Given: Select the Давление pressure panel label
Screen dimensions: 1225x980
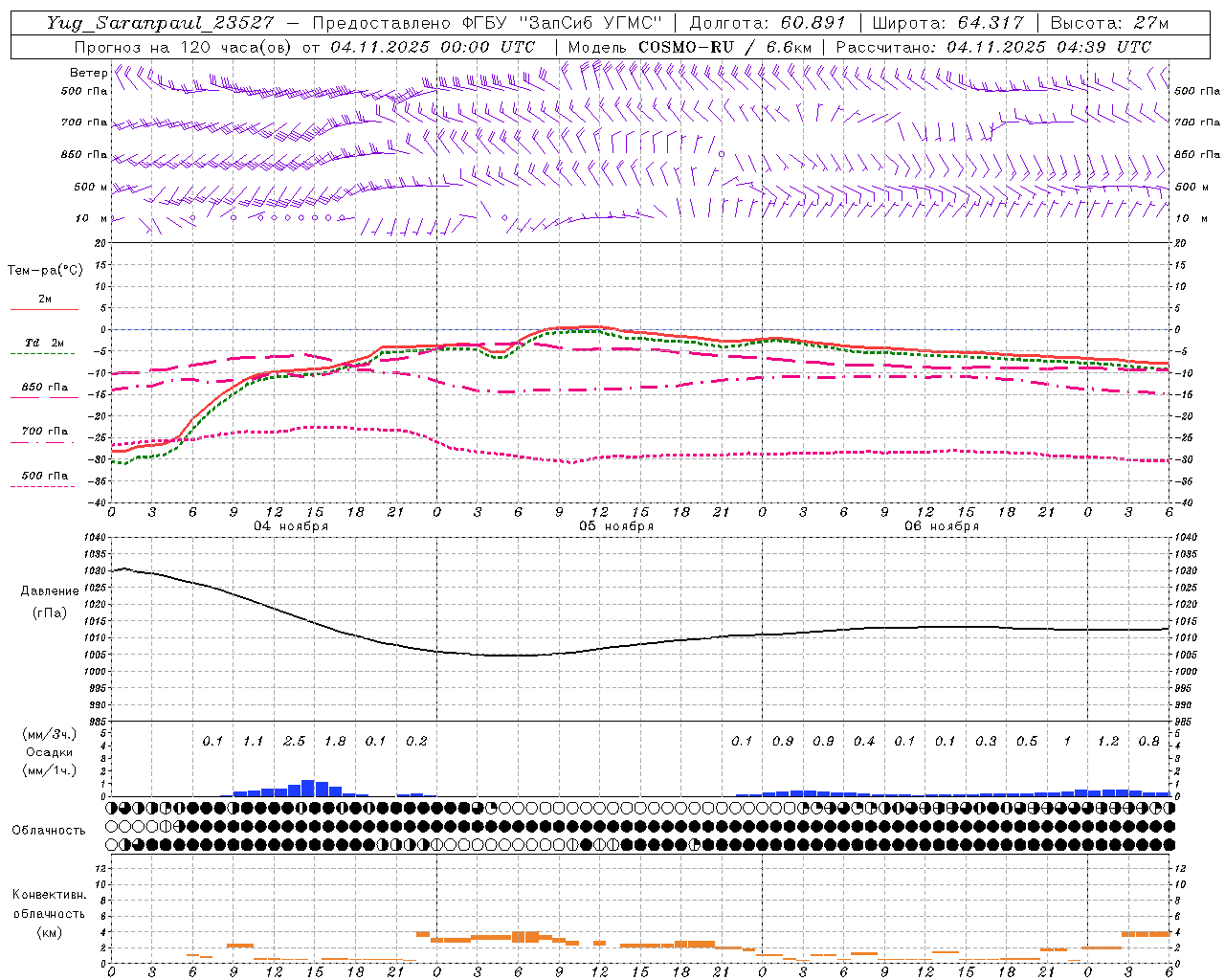Looking at the screenshot, I should point(50,591).
